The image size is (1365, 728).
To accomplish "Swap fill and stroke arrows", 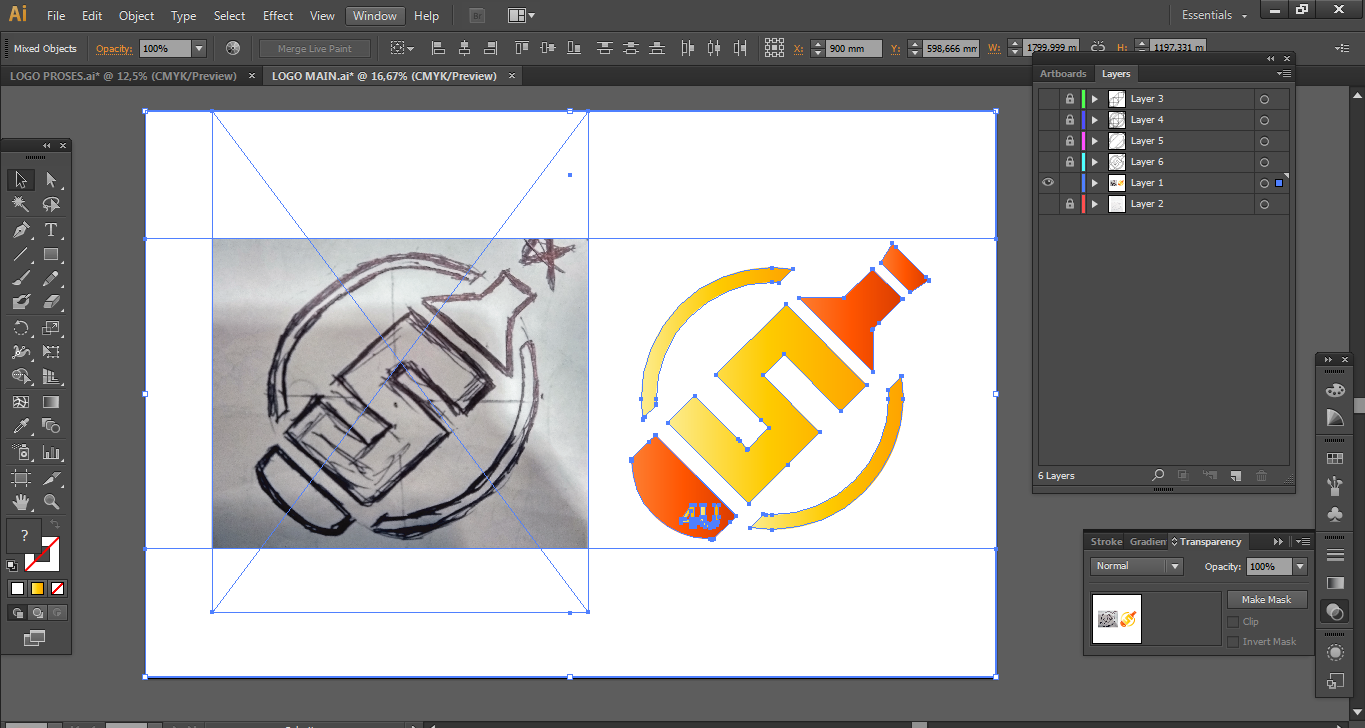I will tap(54, 524).
